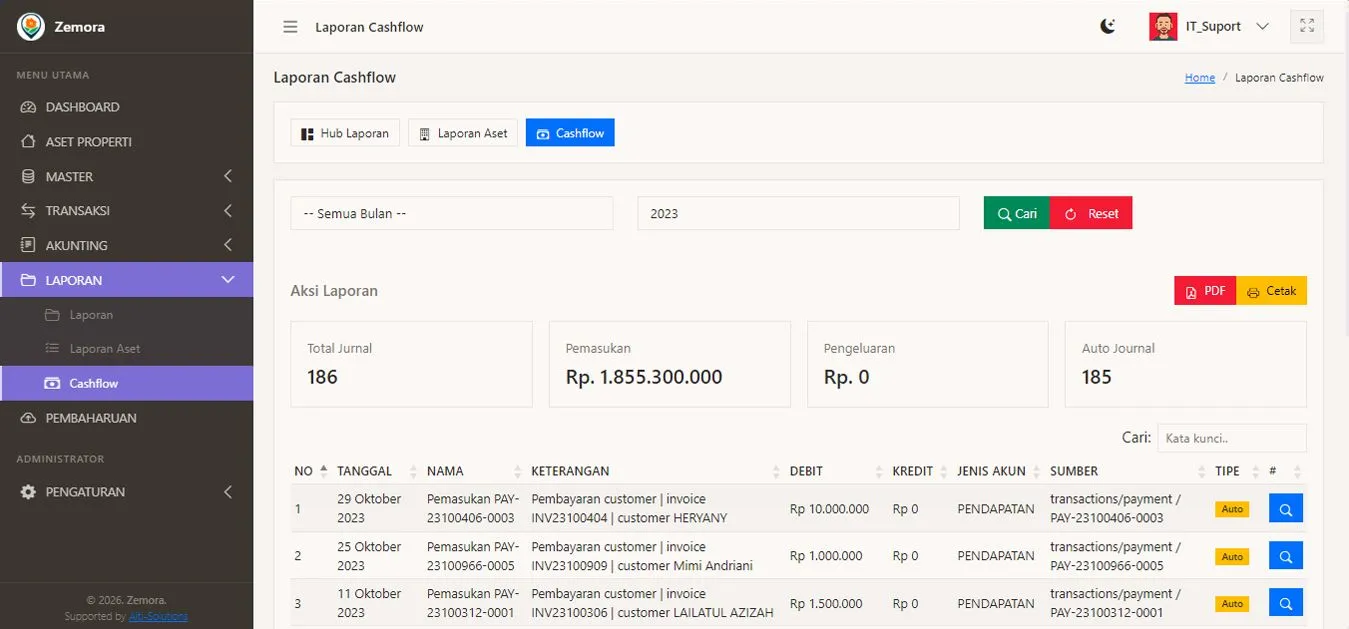Click the Zemora logo in the sidebar
1349x629 pixels.
[31, 27]
